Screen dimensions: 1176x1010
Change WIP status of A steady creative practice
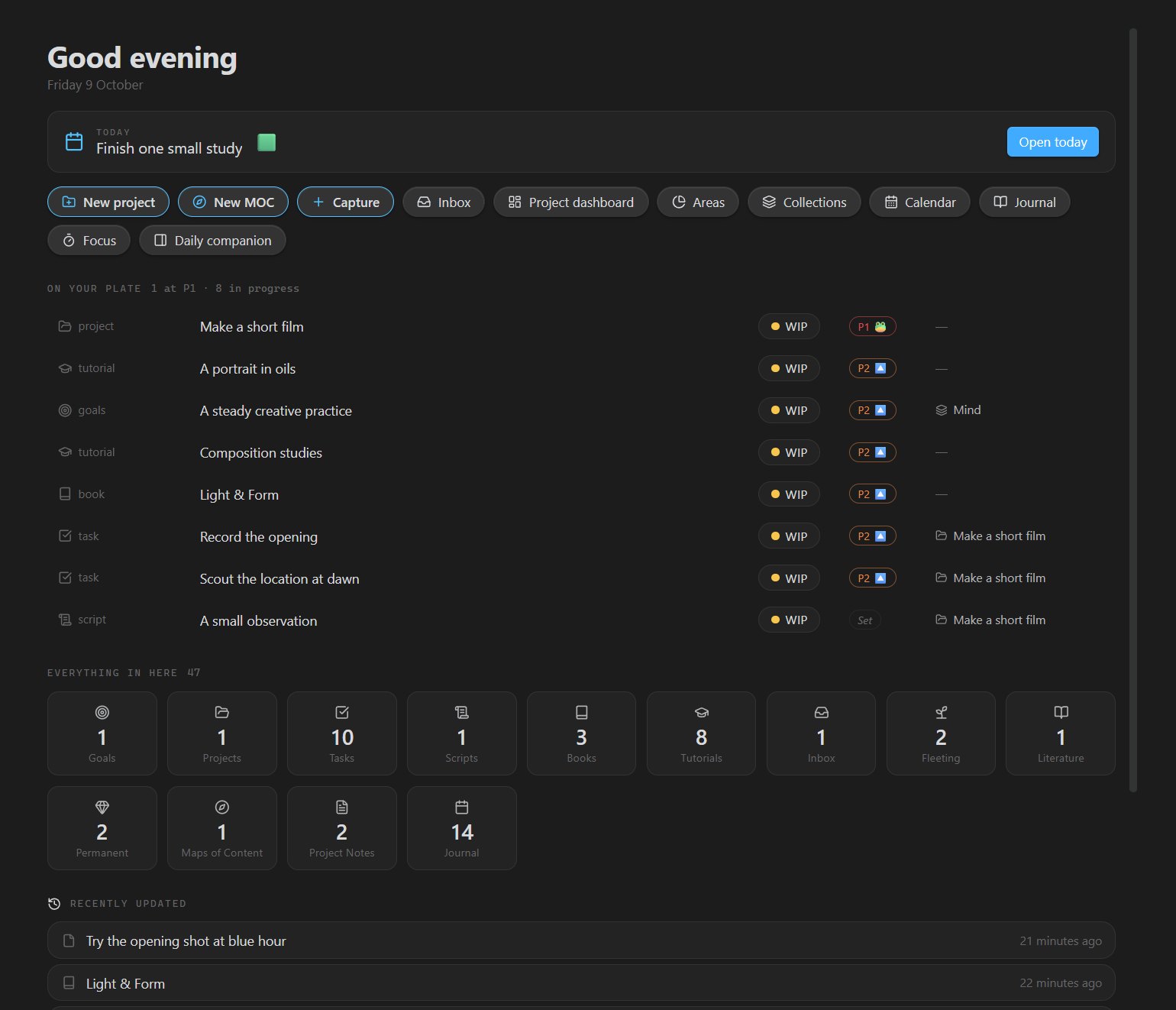tap(789, 410)
